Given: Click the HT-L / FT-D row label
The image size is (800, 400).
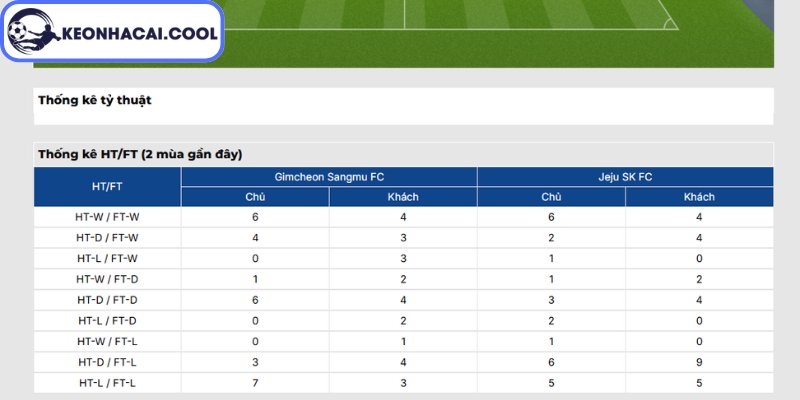Looking at the screenshot, I should click(x=107, y=320).
